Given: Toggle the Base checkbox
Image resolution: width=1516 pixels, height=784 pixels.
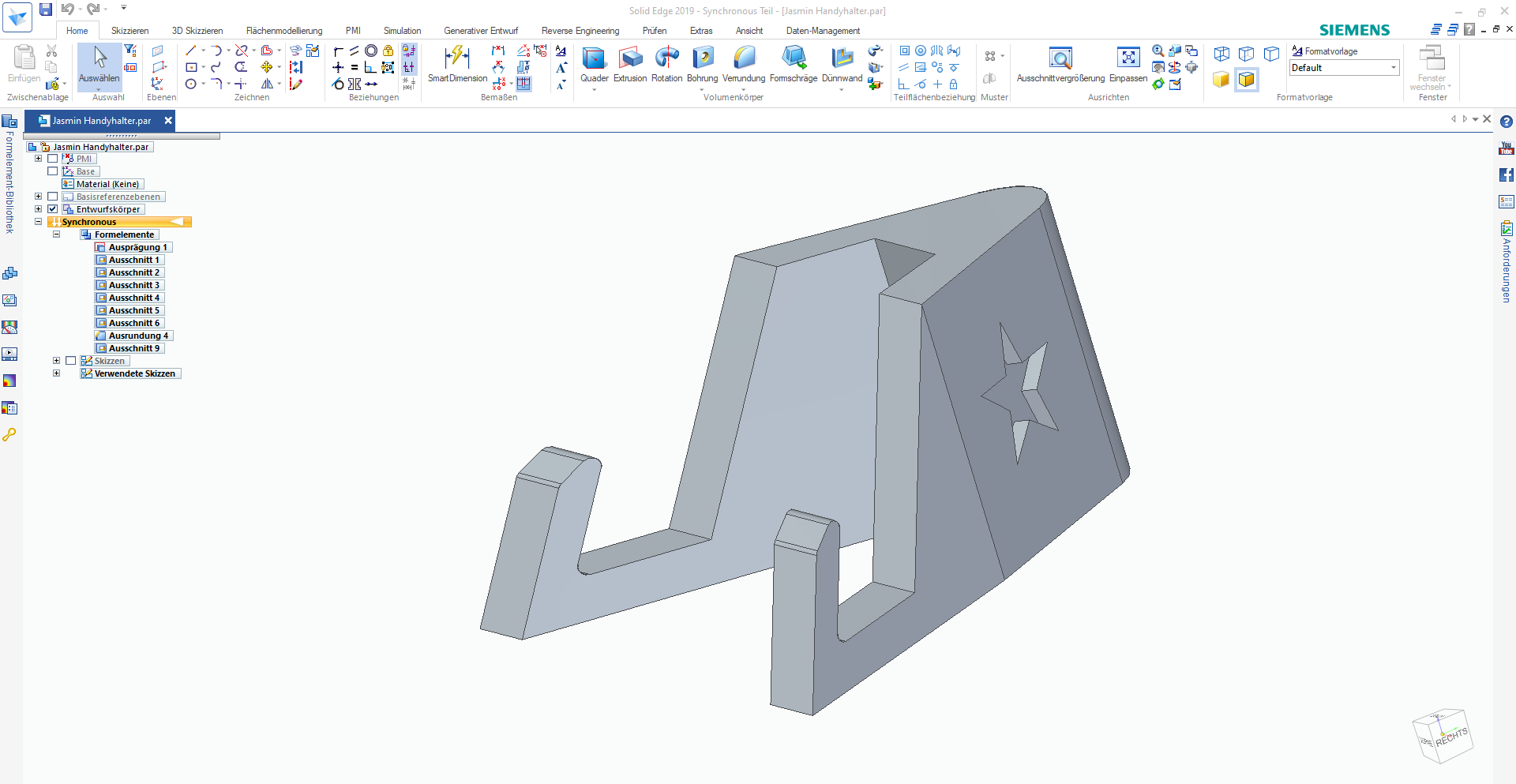Looking at the screenshot, I should [x=53, y=171].
